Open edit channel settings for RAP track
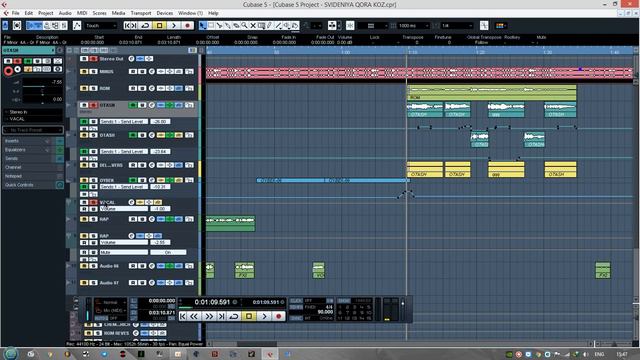Image resolution: width=640 pixels, height=360 pixels. coord(152,219)
